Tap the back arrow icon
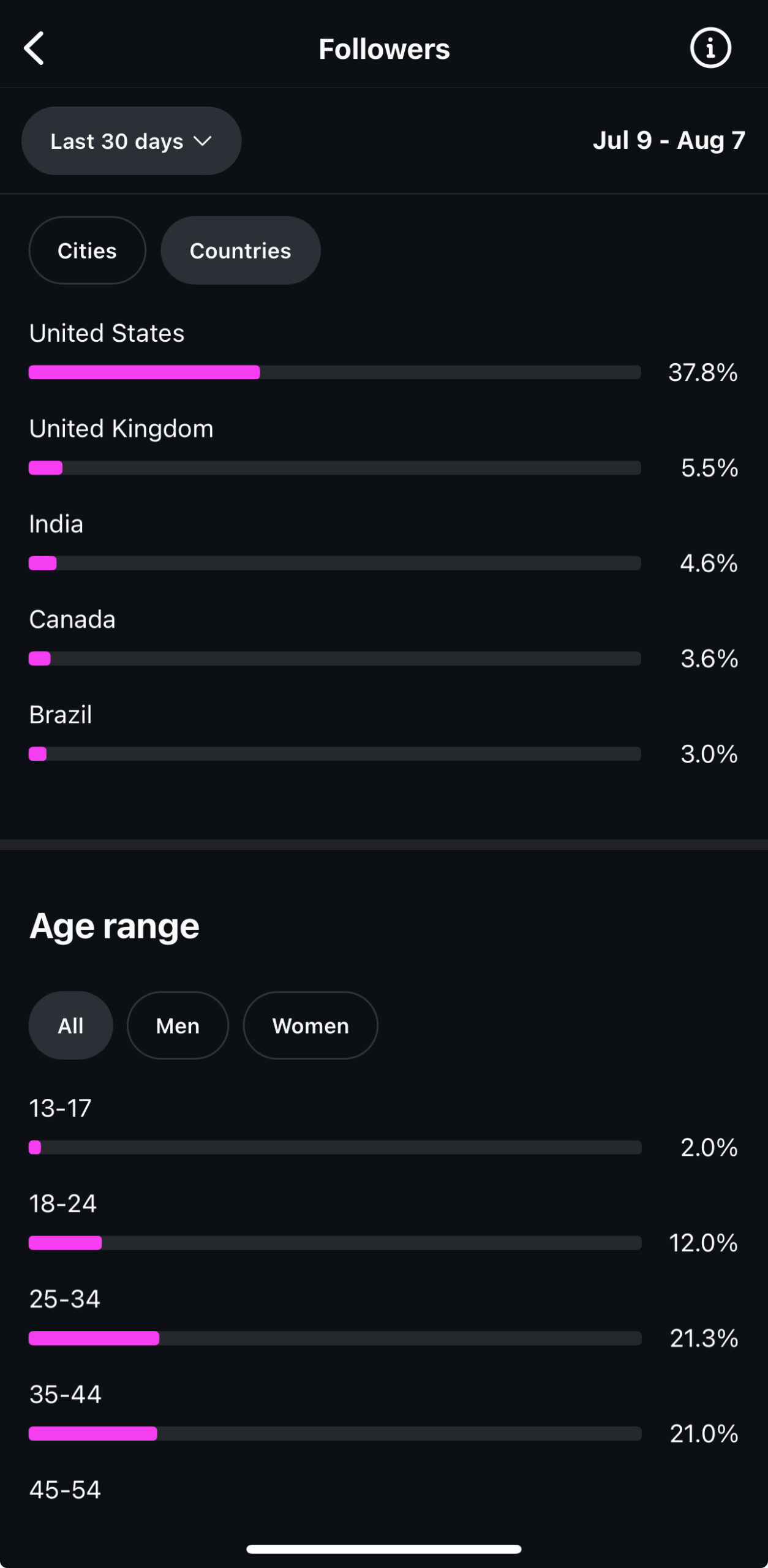Screen dimensions: 768x1568 click(x=34, y=48)
